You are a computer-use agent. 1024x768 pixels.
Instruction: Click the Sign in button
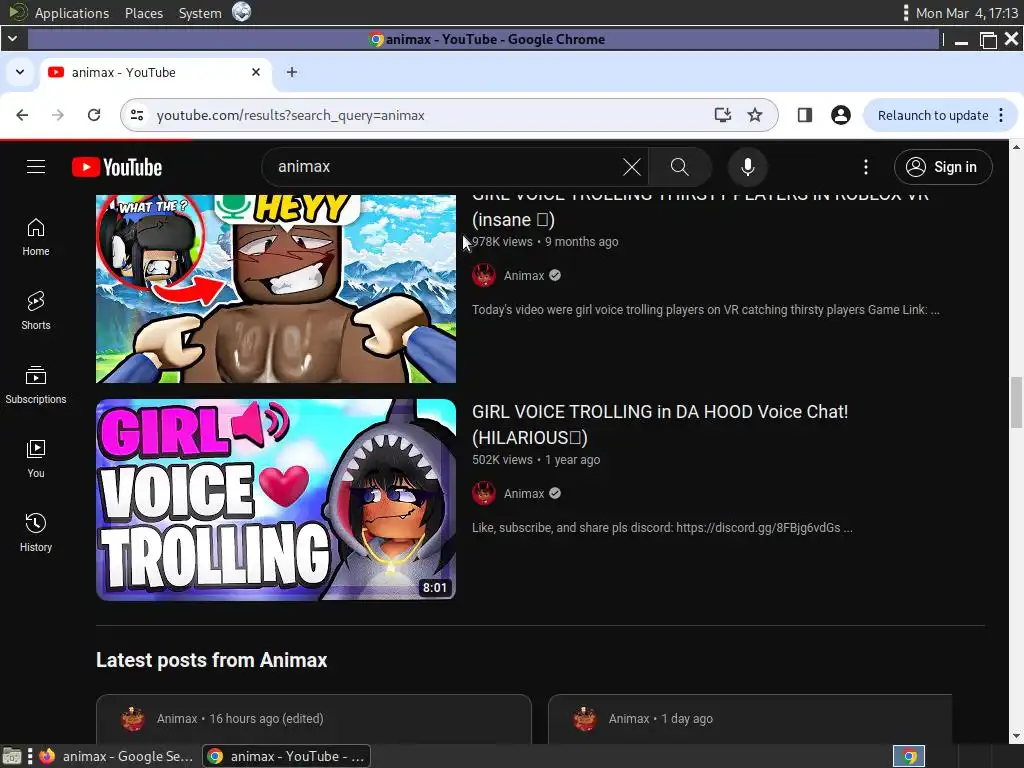(943, 167)
